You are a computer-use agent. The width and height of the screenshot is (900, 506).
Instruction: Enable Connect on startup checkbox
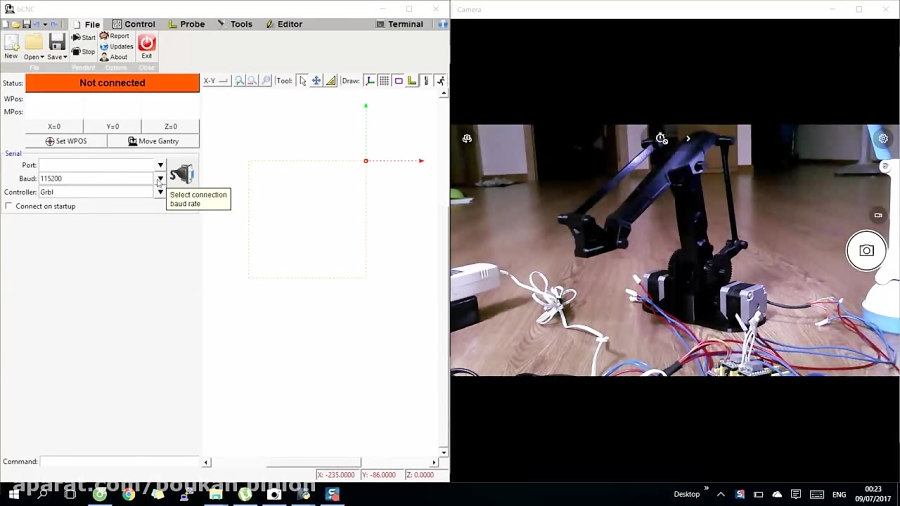[9, 206]
